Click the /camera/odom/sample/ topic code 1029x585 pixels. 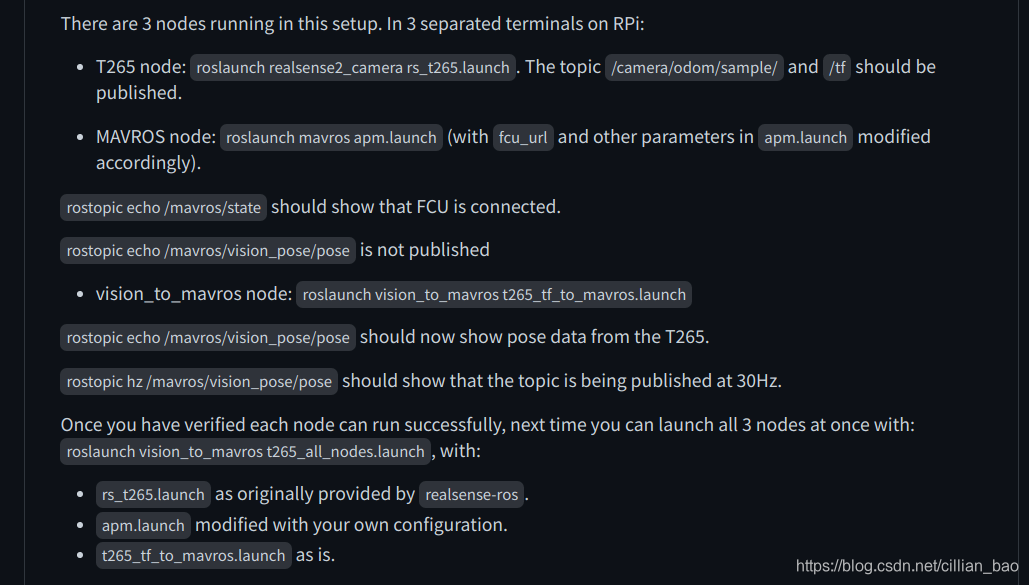click(x=694, y=68)
